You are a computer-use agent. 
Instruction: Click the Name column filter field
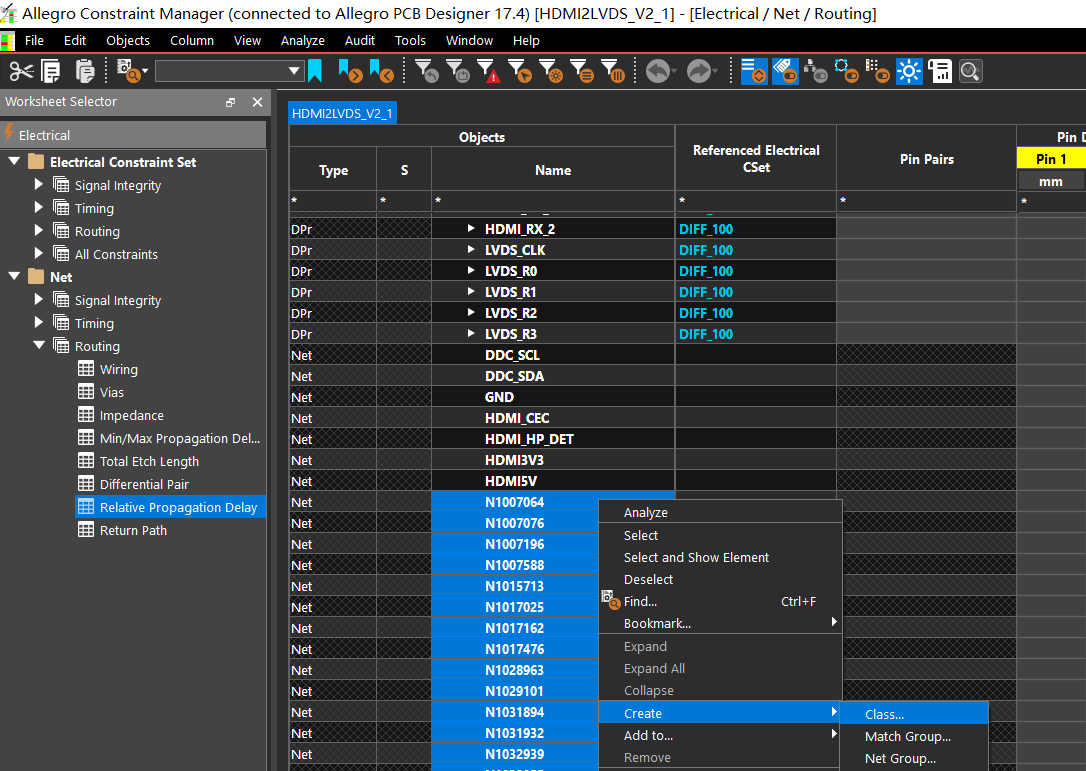[553, 201]
